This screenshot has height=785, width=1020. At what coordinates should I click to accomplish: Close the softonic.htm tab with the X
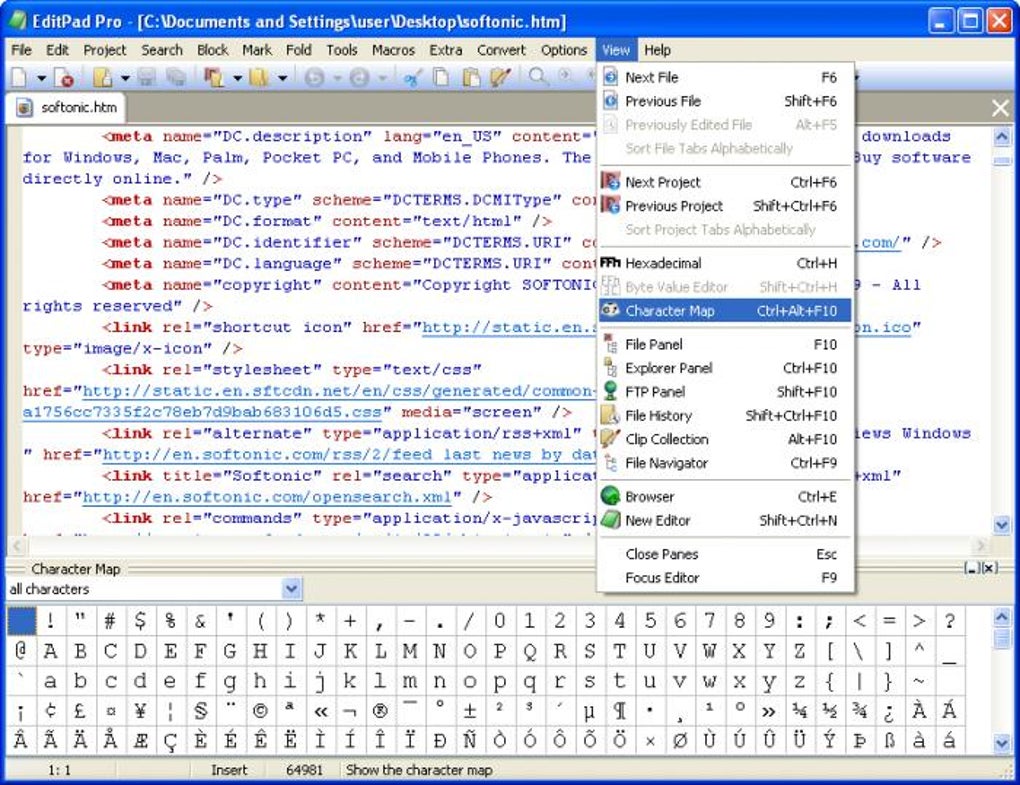pyautogui.click(x=1000, y=108)
